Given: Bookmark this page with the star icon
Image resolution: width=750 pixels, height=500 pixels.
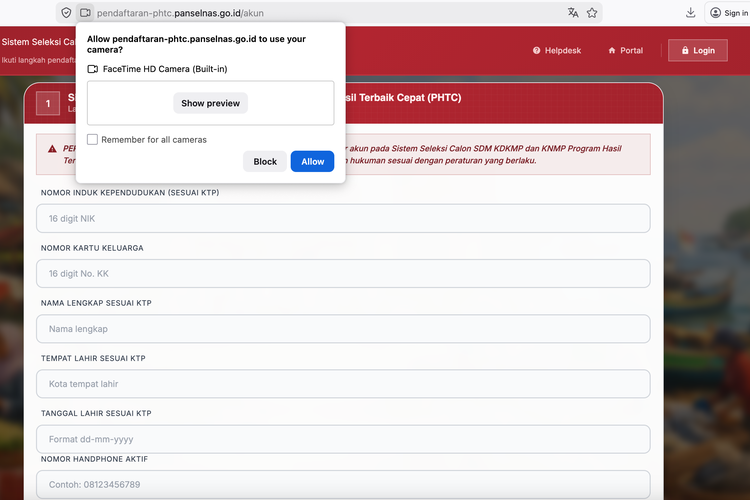Looking at the screenshot, I should point(592,13).
